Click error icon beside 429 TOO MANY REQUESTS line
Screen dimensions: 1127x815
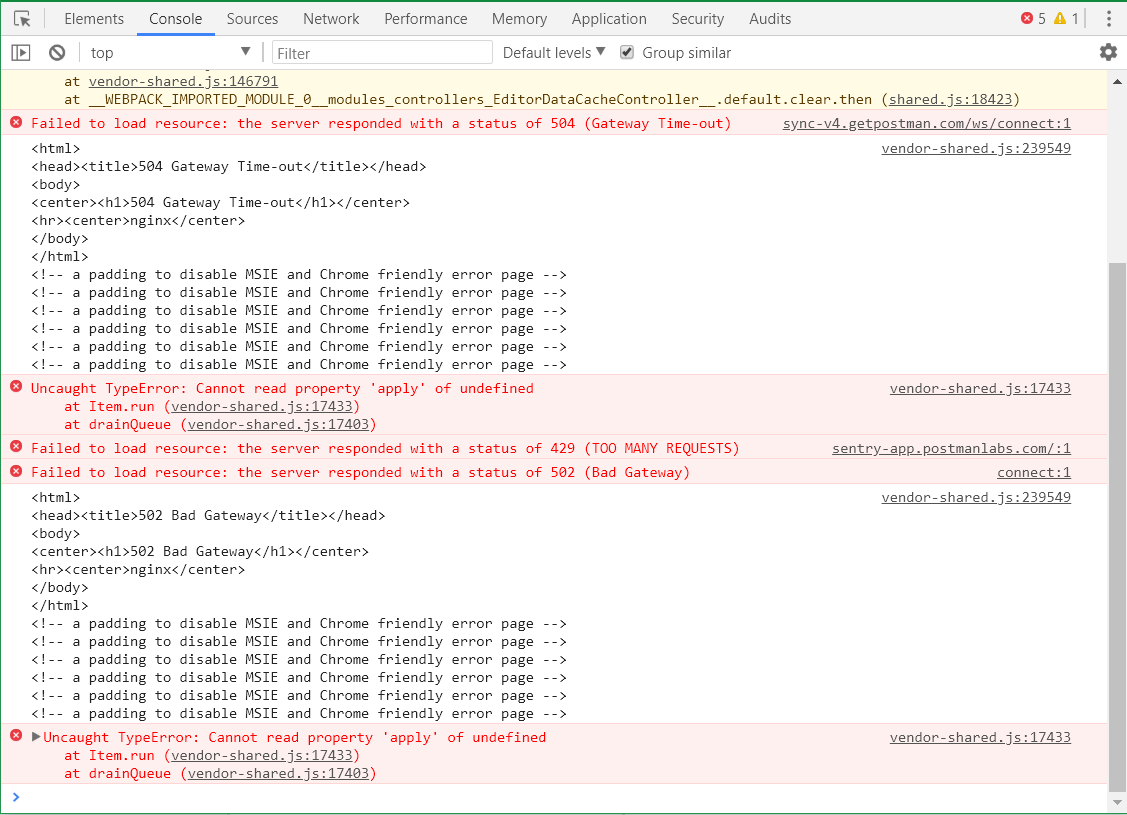(x=14, y=448)
